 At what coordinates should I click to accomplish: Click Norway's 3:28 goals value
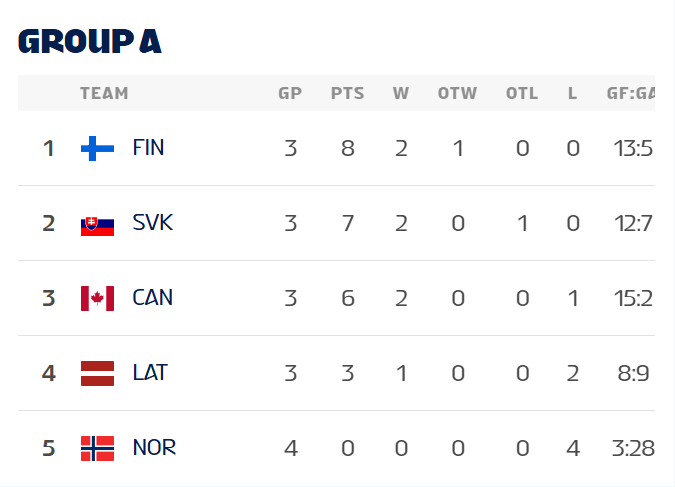(x=633, y=448)
